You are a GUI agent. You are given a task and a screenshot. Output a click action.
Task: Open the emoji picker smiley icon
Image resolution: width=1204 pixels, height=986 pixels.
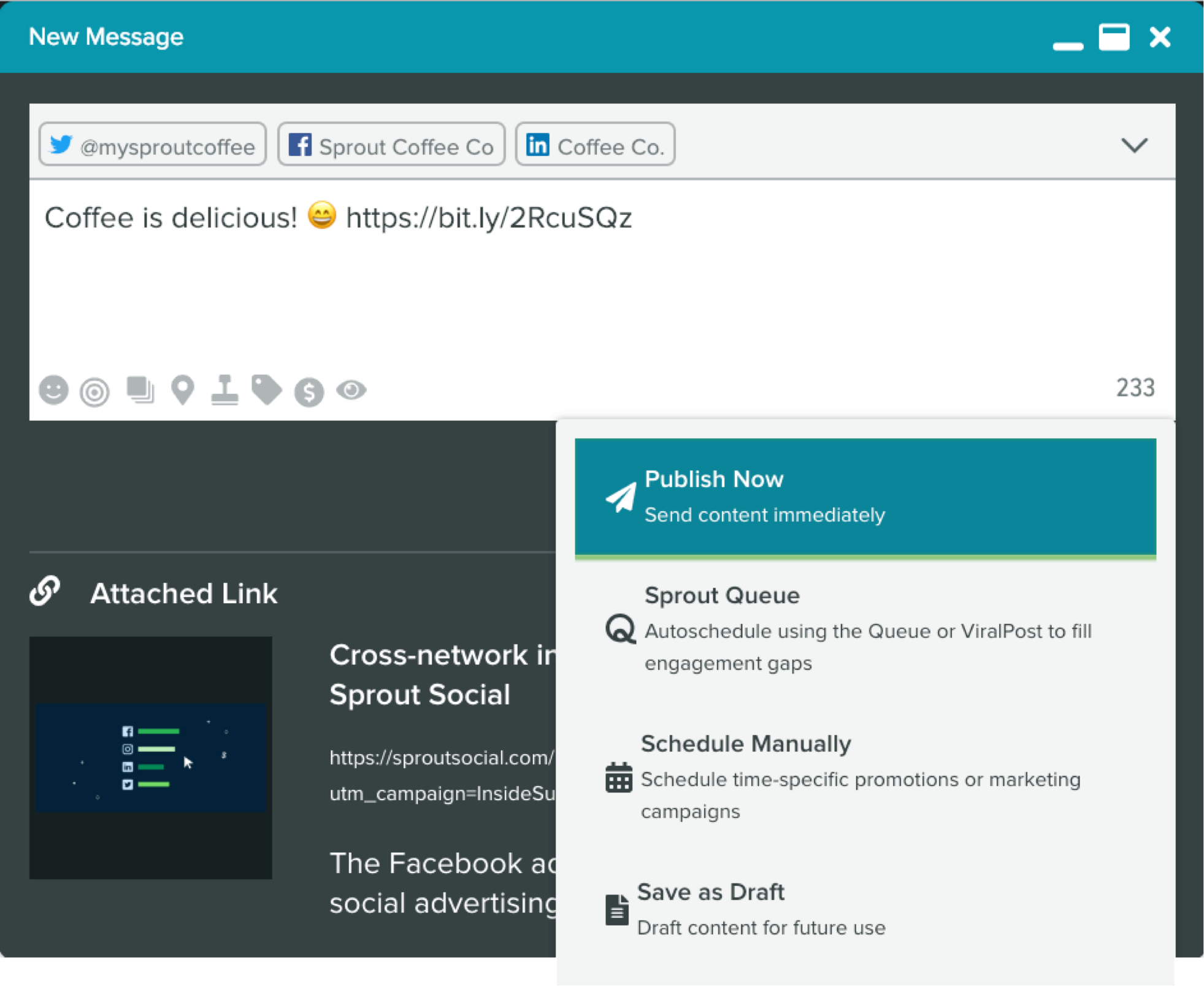tap(53, 390)
